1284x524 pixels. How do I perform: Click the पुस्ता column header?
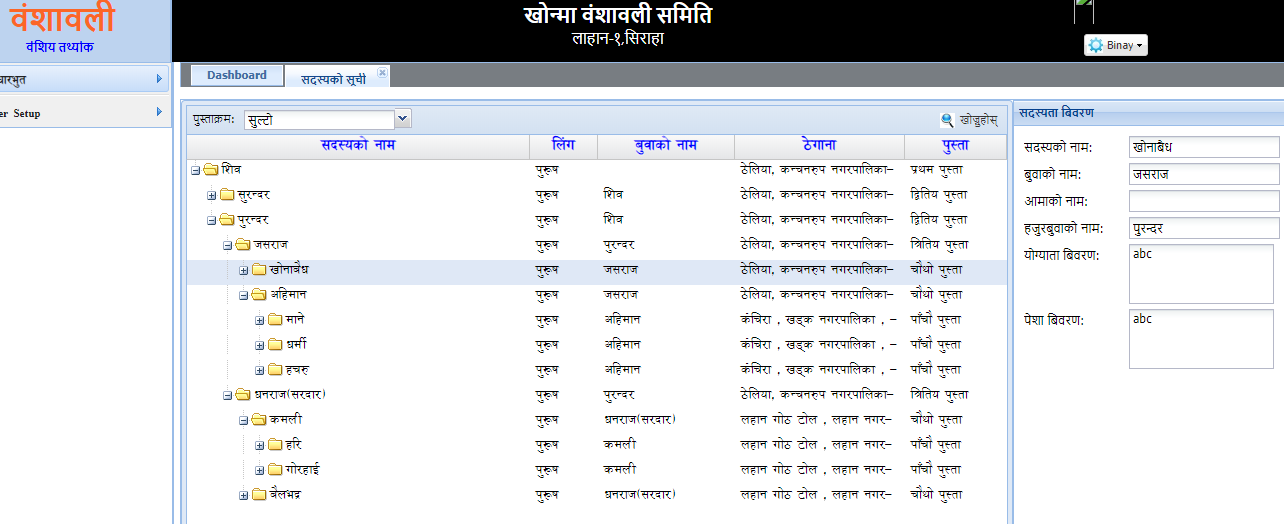click(x=954, y=146)
